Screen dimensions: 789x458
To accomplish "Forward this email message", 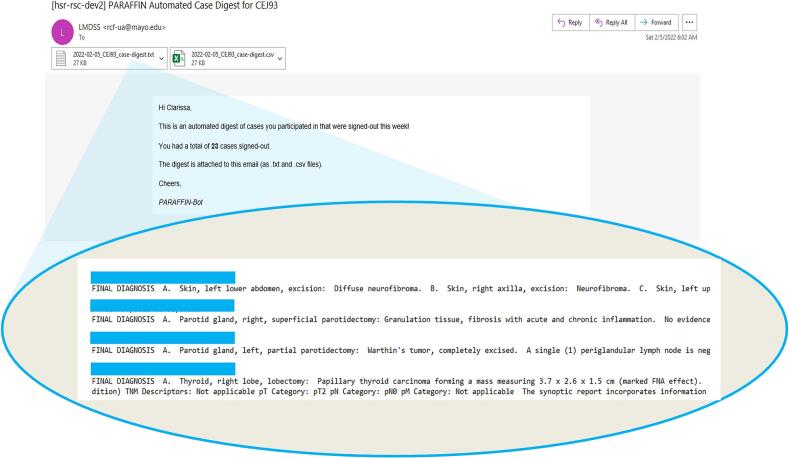I will click(x=657, y=23).
